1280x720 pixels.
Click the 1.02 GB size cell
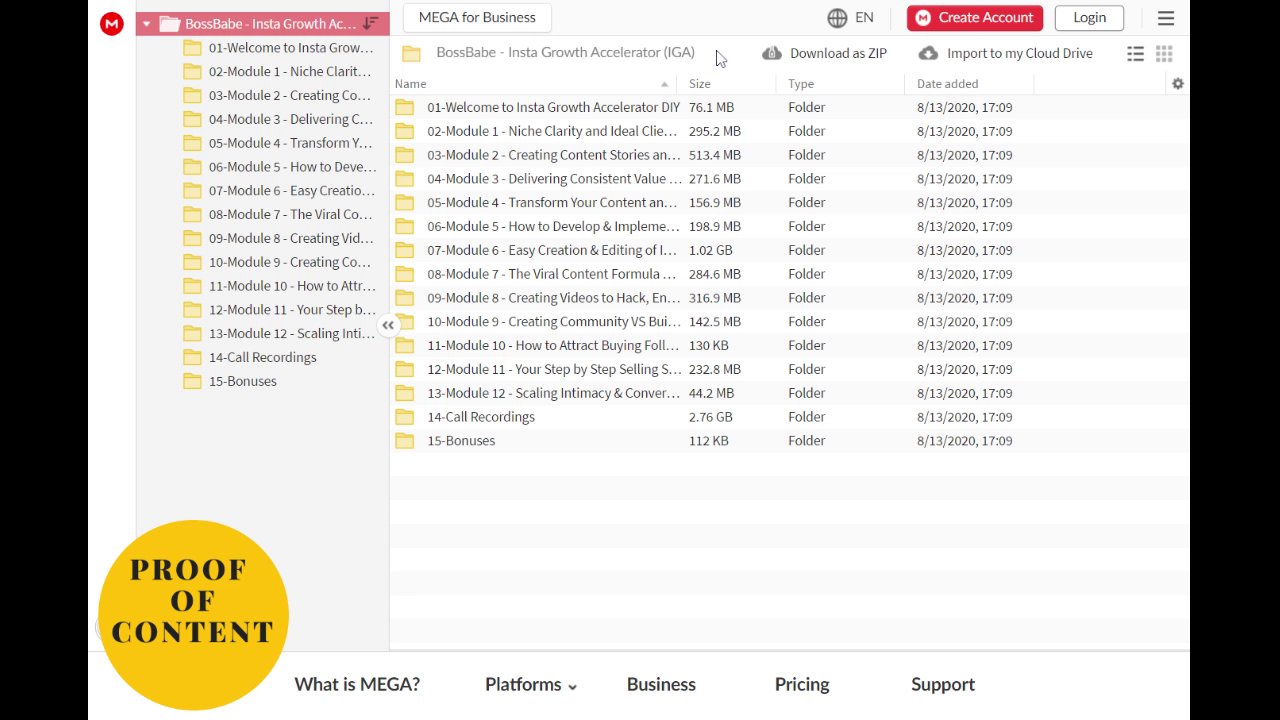711,250
